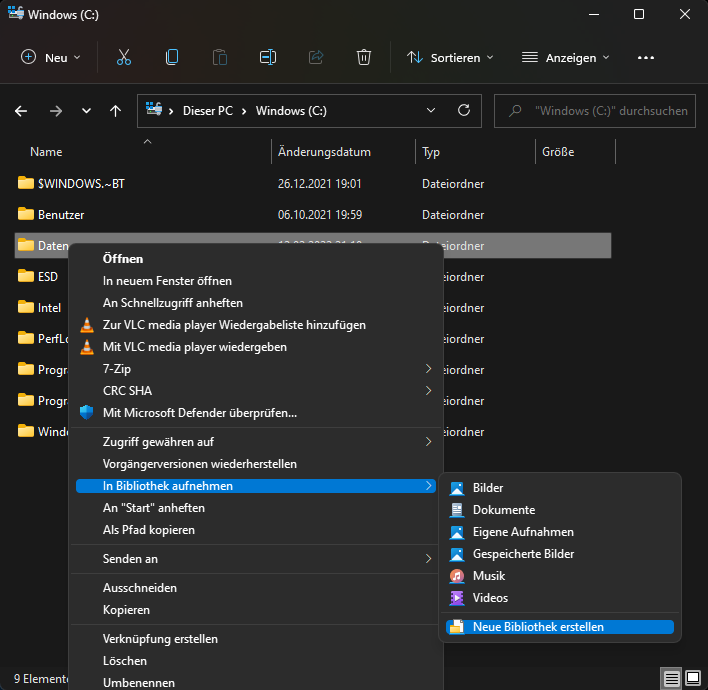Switch to large icons view in status bar
The image size is (708, 690).
pyautogui.click(x=693, y=678)
